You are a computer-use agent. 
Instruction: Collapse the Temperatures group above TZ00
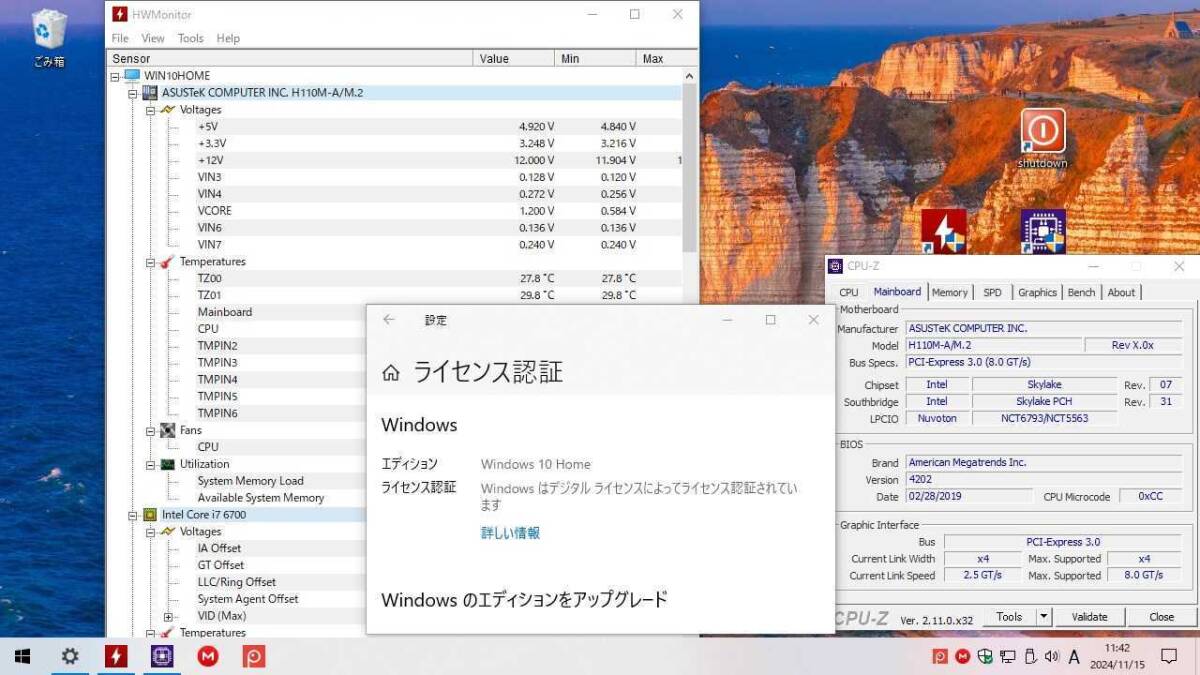(149, 262)
